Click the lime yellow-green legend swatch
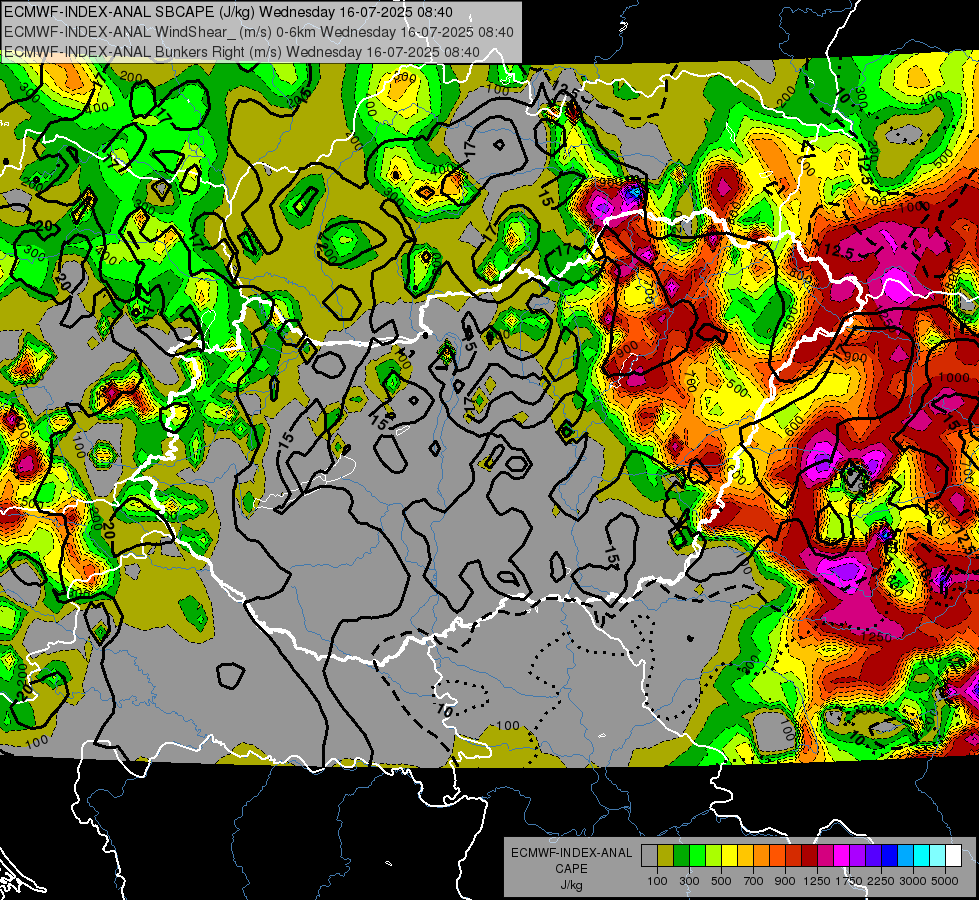 coord(714,855)
